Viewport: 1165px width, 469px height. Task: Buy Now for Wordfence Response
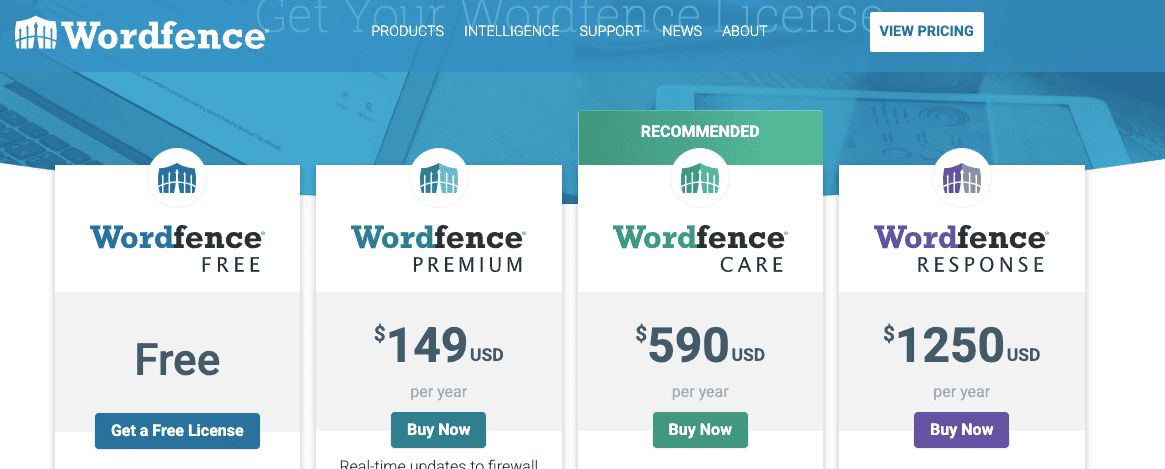[961, 430]
